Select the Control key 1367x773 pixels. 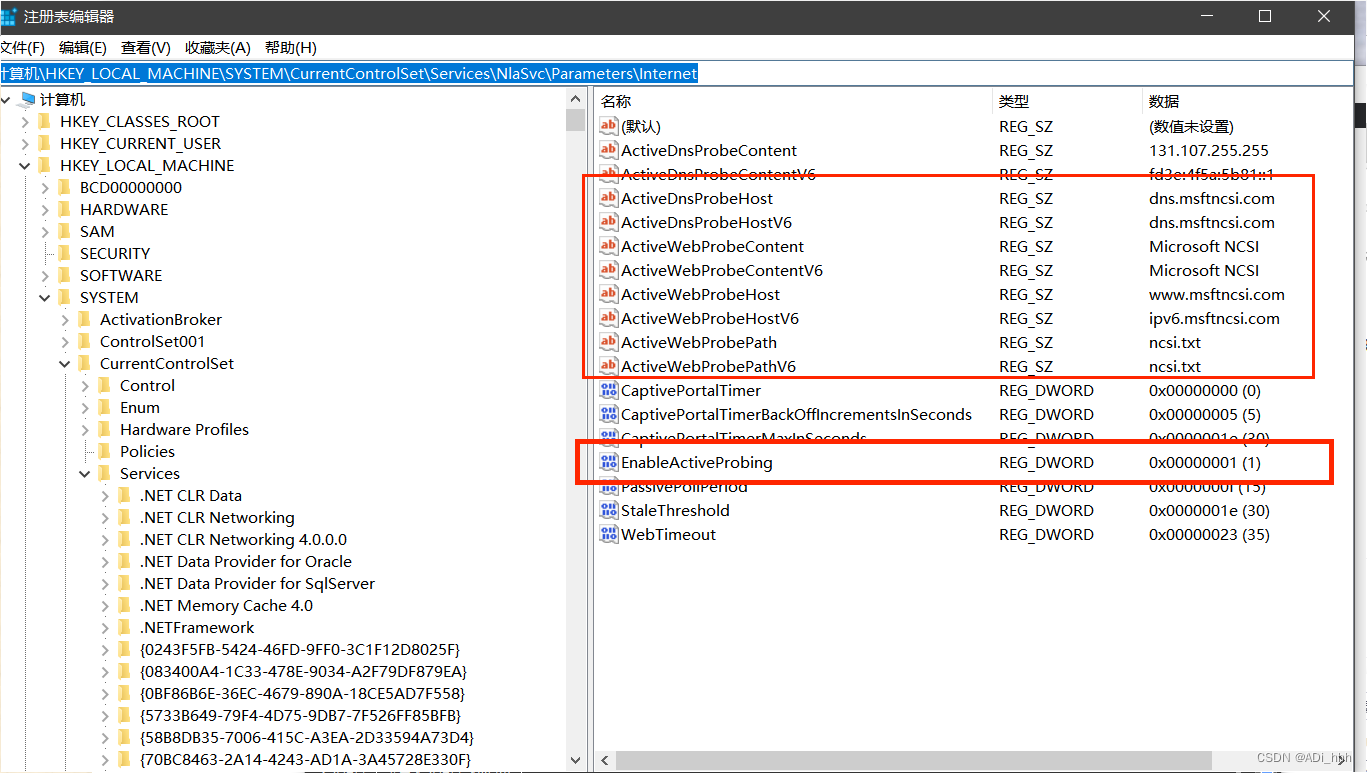point(147,385)
